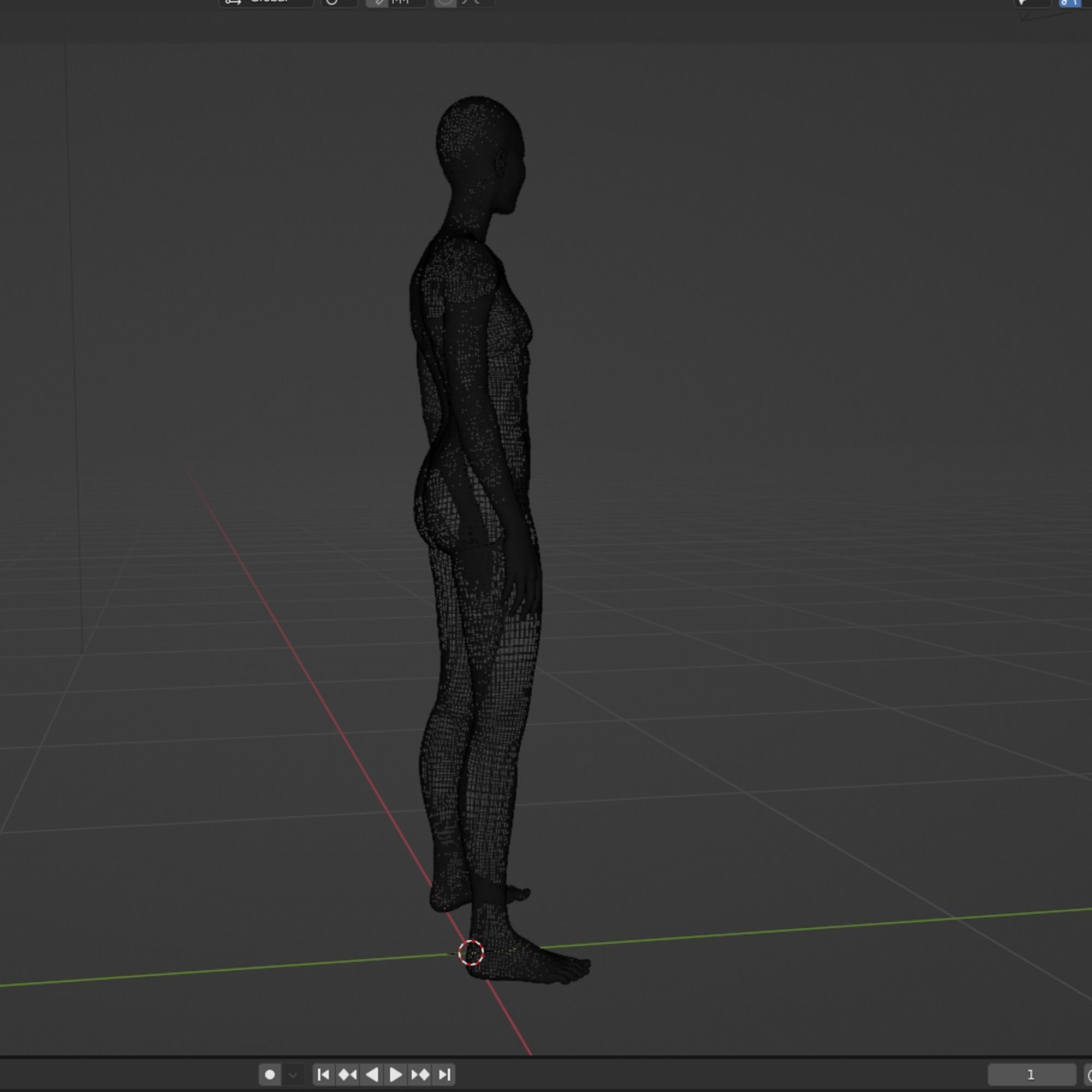Image resolution: width=1092 pixels, height=1092 pixels.
Task: Open the auto keyframing options dropdown
Action: click(x=293, y=1075)
